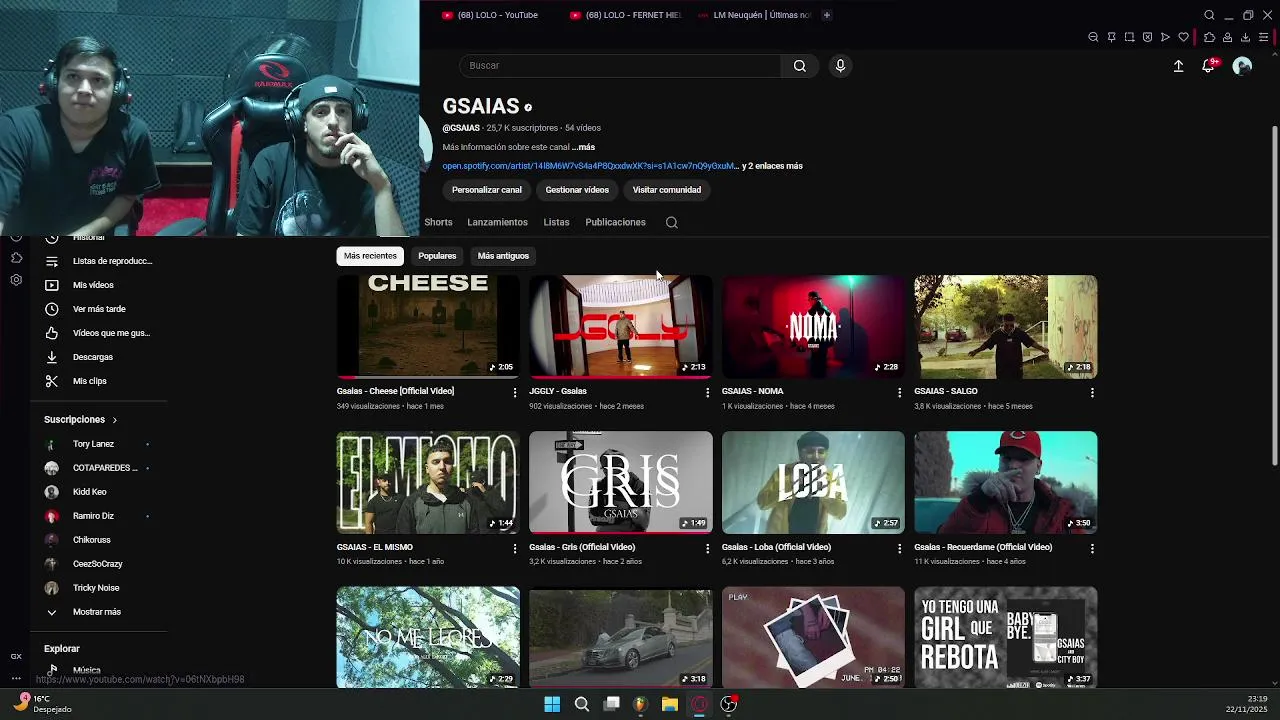Click the pin icon in Opera toolbar
This screenshot has width=1280, height=720.
pos(1111,37)
